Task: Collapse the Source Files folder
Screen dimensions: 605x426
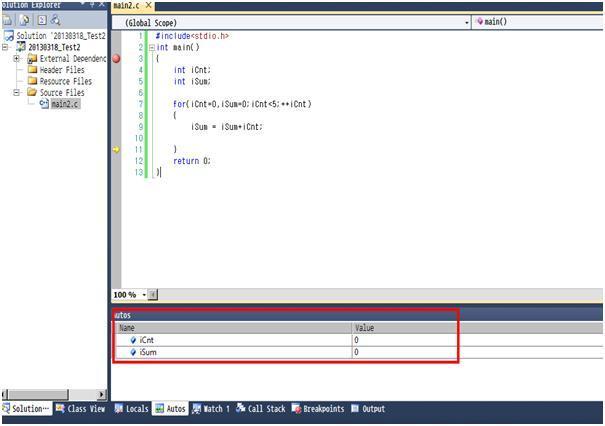Action: 16,93
